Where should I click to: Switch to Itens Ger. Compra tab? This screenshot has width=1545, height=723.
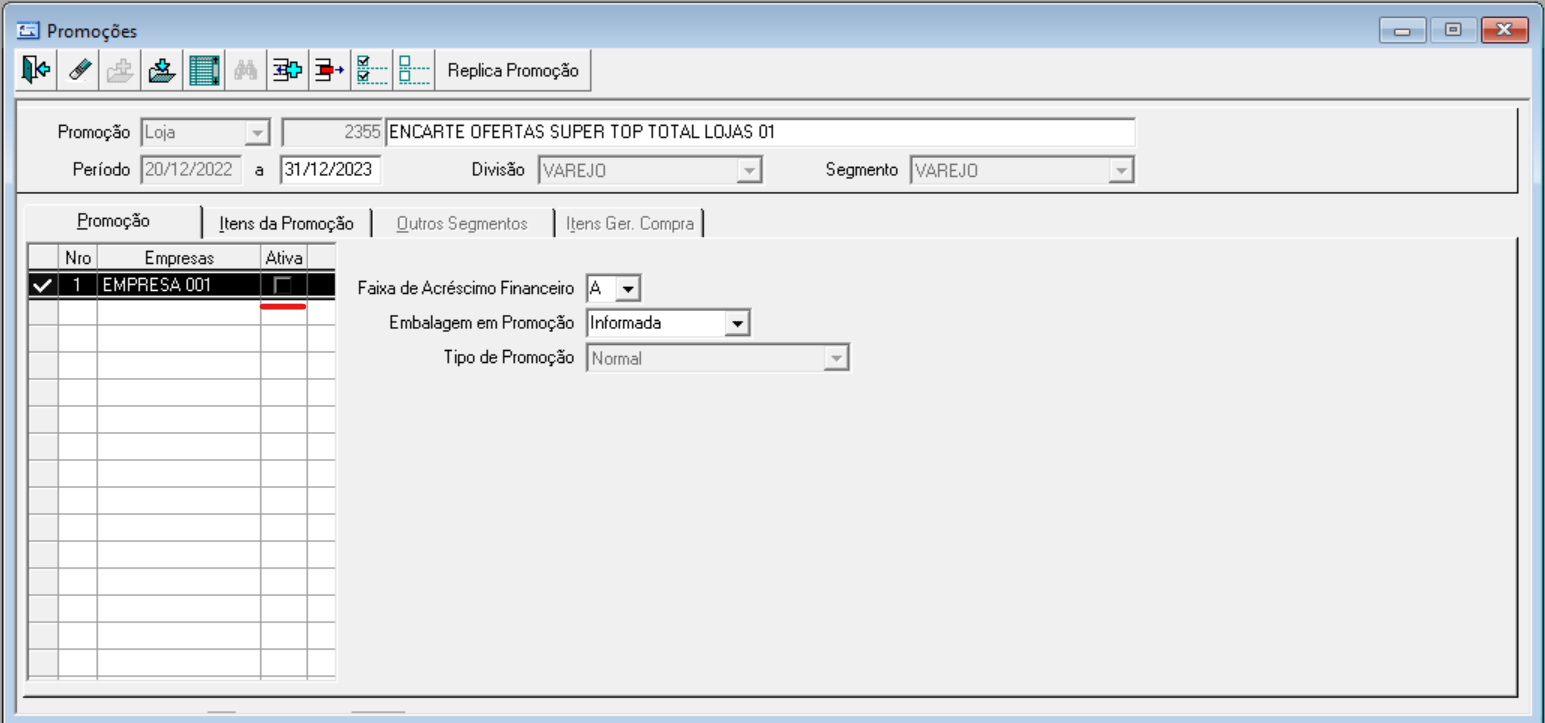point(630,224)
